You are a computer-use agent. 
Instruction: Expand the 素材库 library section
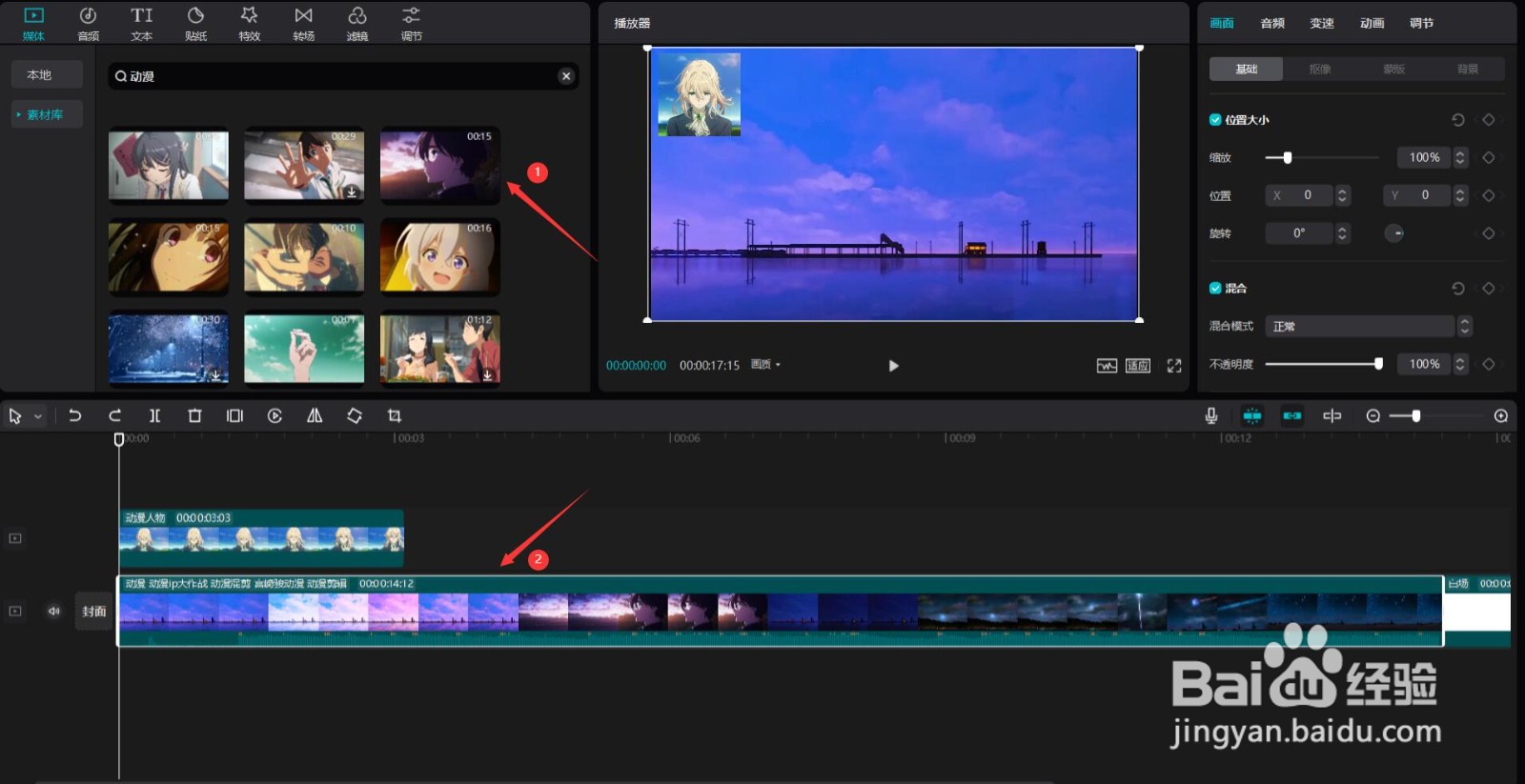click(46, 114)
